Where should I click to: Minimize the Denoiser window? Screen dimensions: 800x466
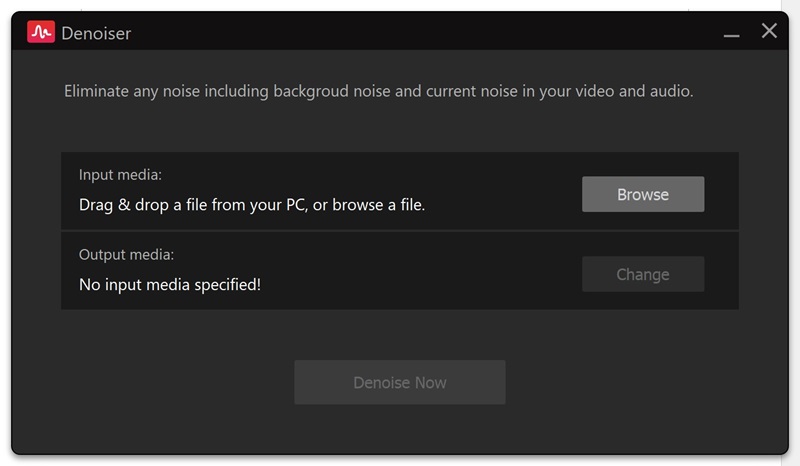(731, 35)
